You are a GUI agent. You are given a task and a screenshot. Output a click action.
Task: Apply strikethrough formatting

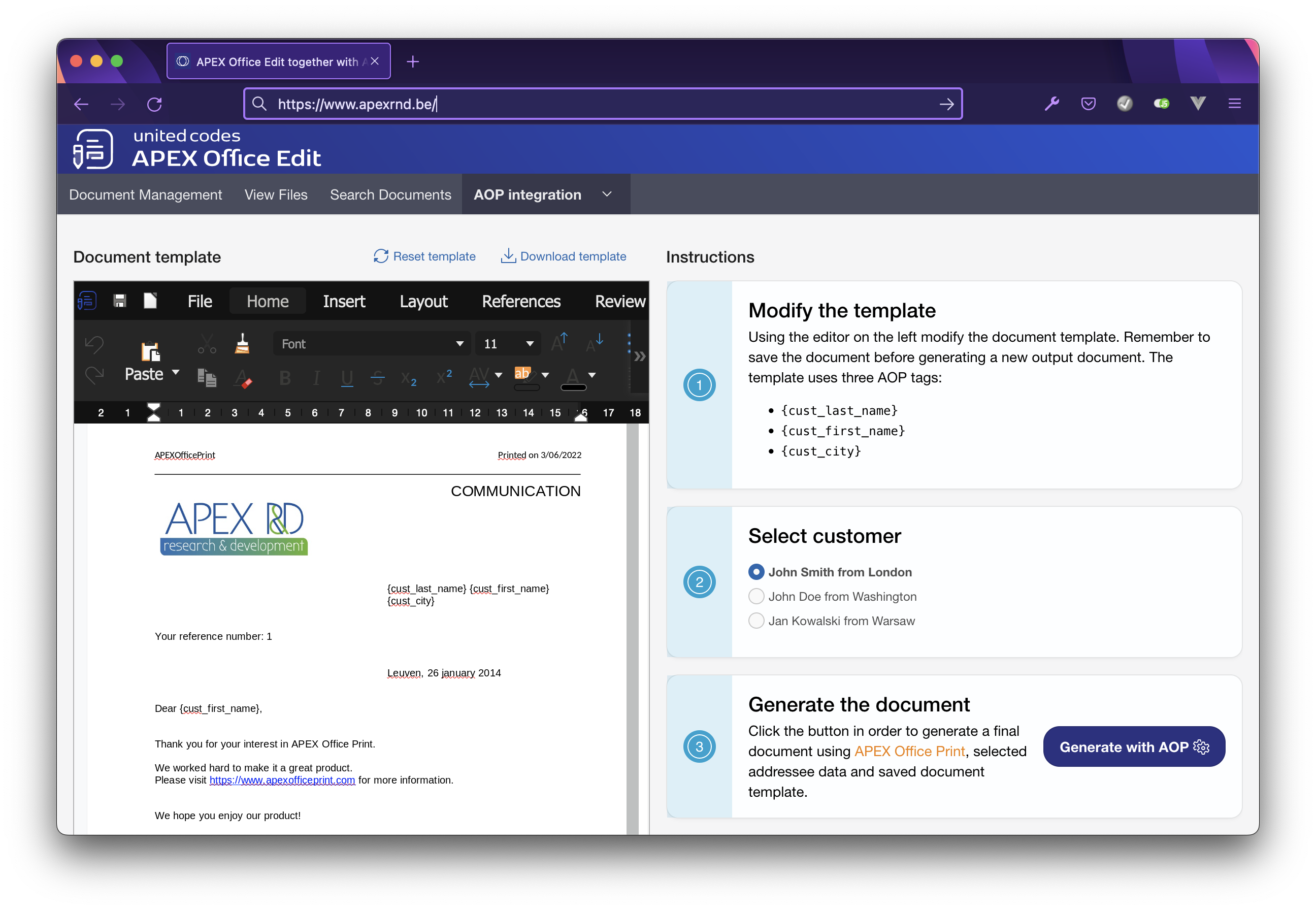pos(377,377)
